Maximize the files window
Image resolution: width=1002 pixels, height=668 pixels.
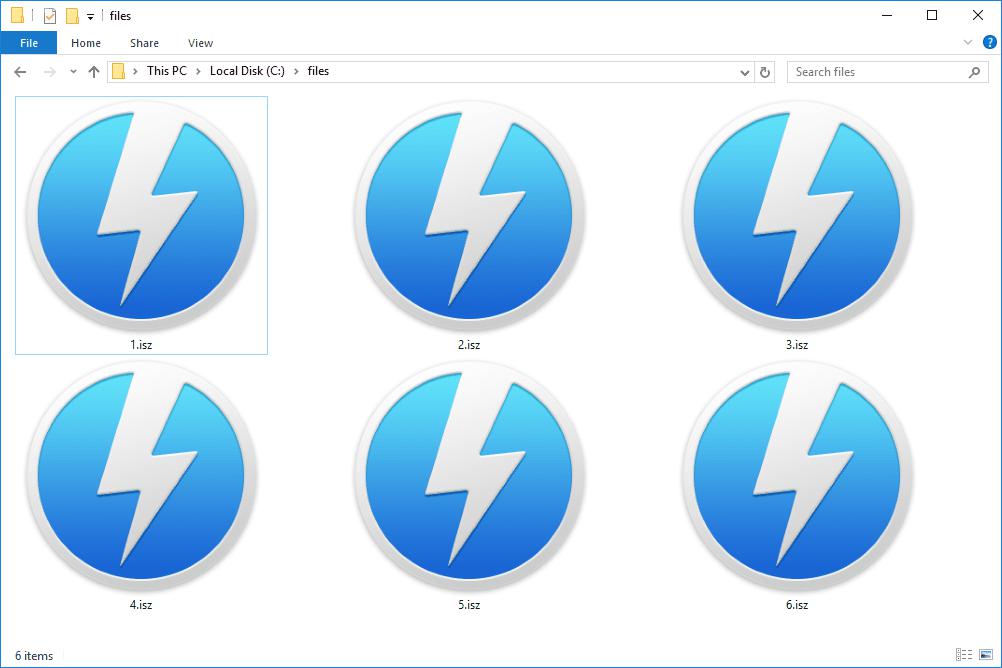pyautogui.click(x=932, y=15)
